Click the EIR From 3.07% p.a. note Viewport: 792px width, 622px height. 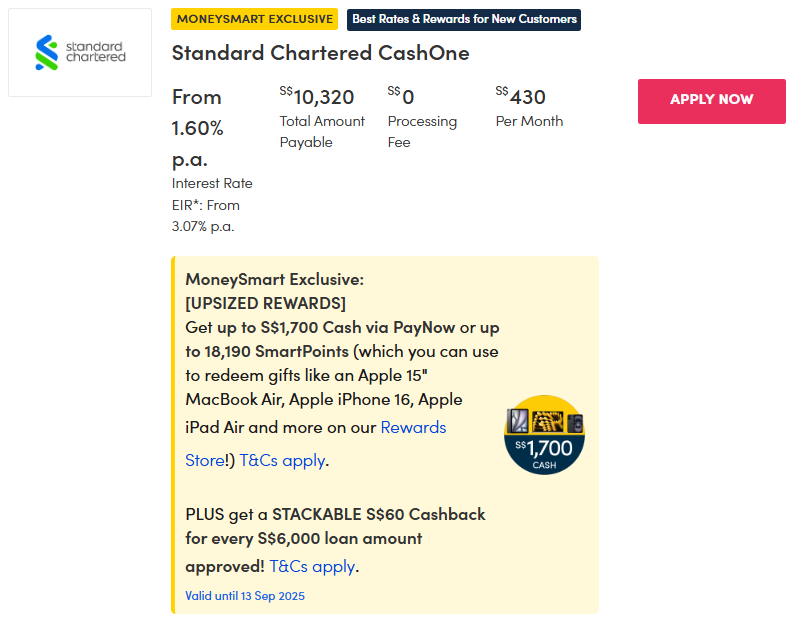pos(206,215)
